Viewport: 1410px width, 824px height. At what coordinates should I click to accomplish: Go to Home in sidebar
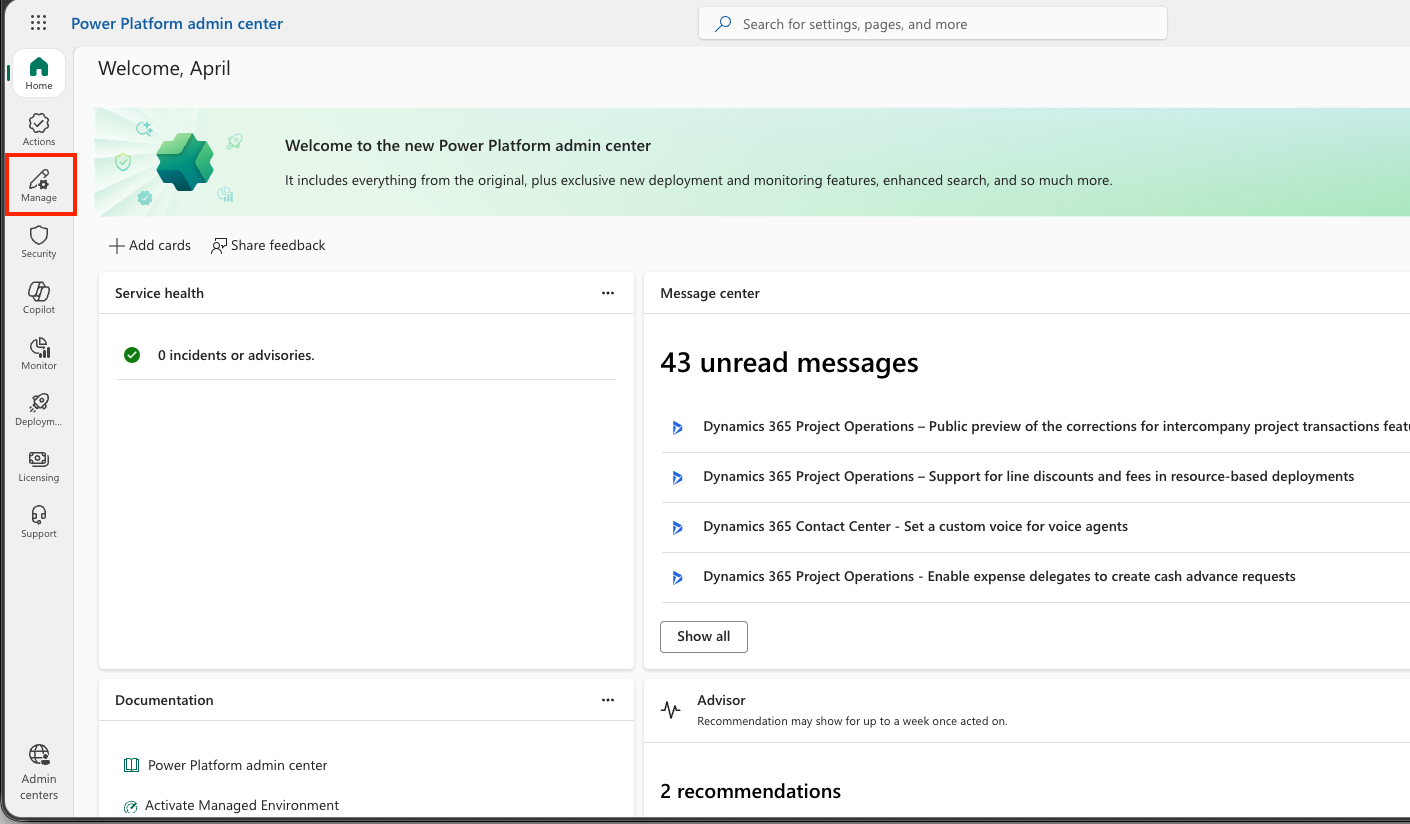pos(39,73)
